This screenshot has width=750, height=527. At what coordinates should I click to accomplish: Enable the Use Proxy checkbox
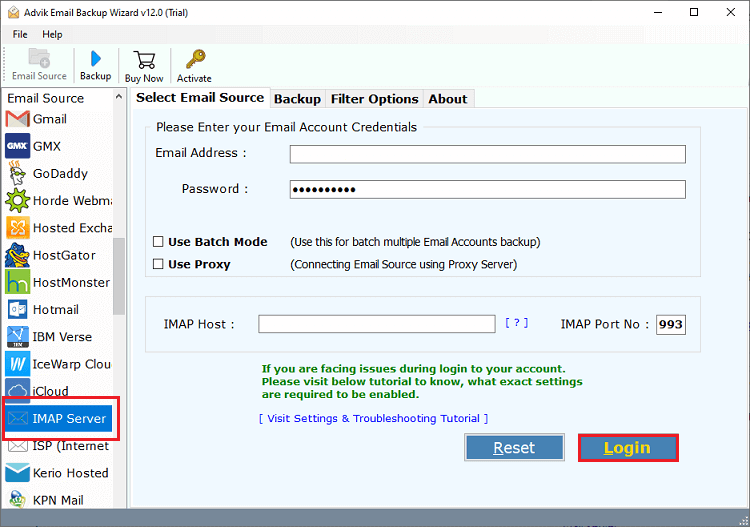(158, 264)
